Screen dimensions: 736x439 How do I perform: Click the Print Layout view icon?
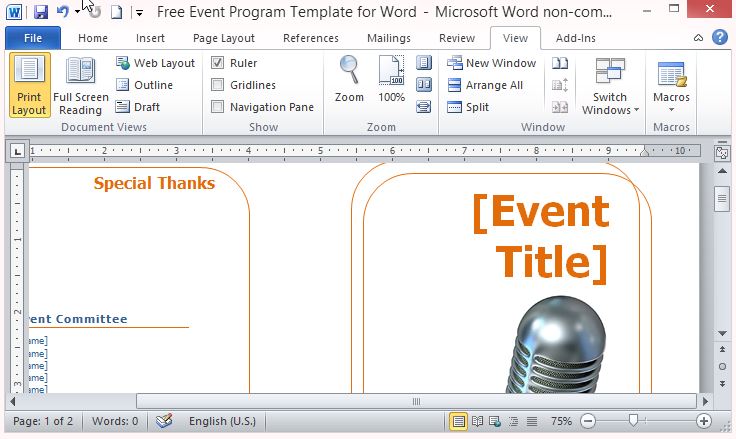click(29, 85)
